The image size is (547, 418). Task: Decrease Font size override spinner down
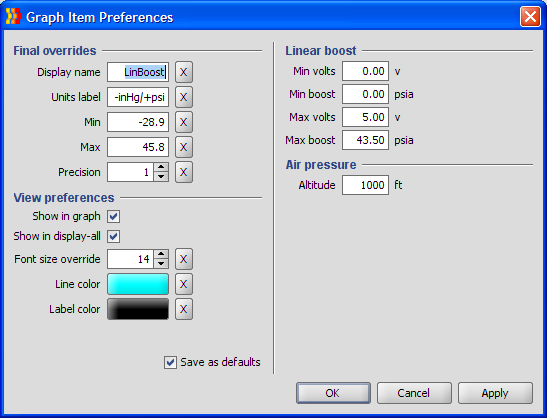[x=161, y=264]
